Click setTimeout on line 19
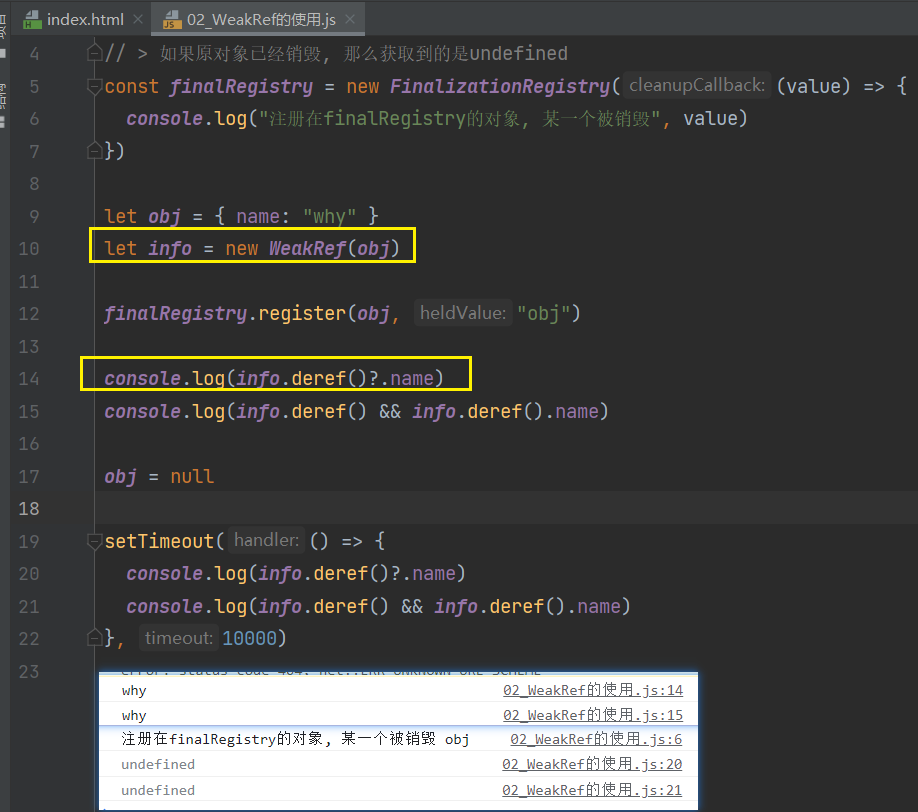This screenshot has height=812, width=918. point(159,541)
